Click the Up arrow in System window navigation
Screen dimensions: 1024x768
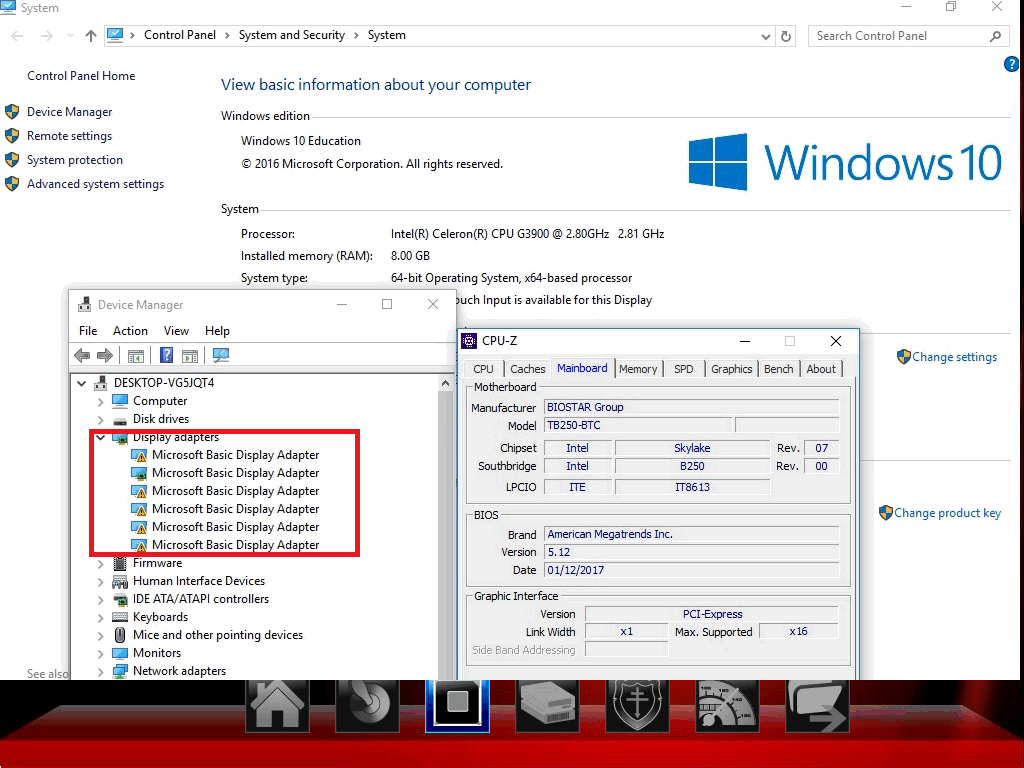point(91,36)
